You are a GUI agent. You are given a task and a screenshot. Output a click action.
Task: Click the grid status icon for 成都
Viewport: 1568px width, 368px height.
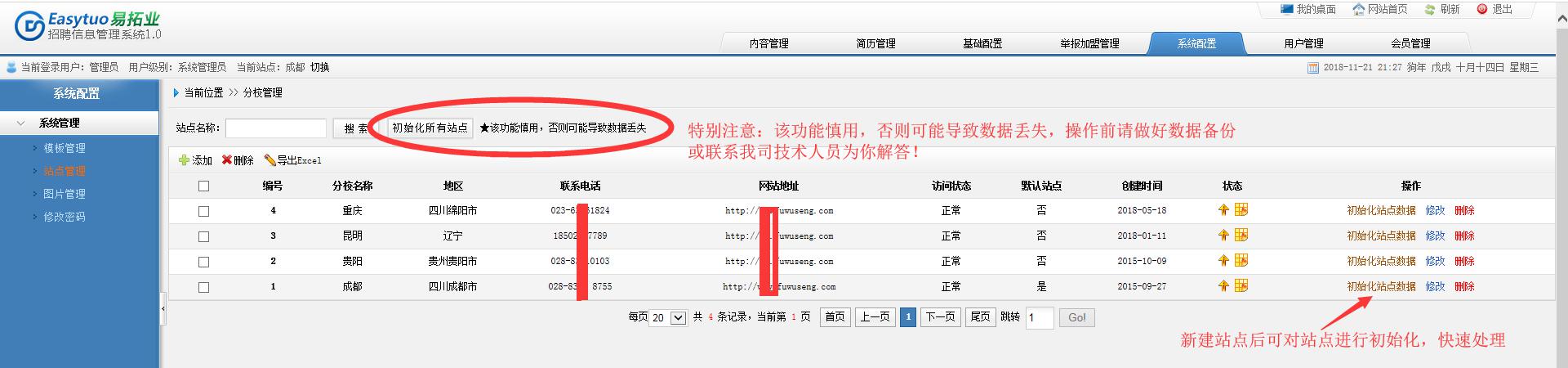(1241, 286)
